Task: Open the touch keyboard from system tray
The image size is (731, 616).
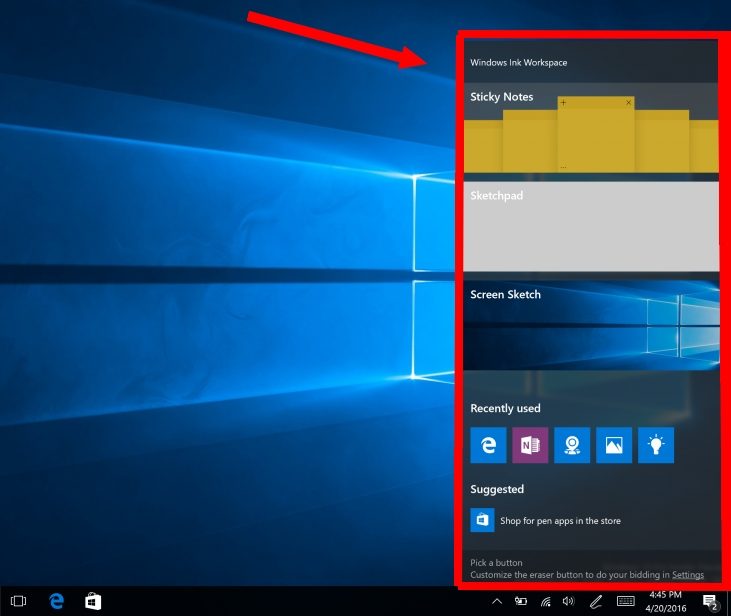Action: click(x=626, y=601)
